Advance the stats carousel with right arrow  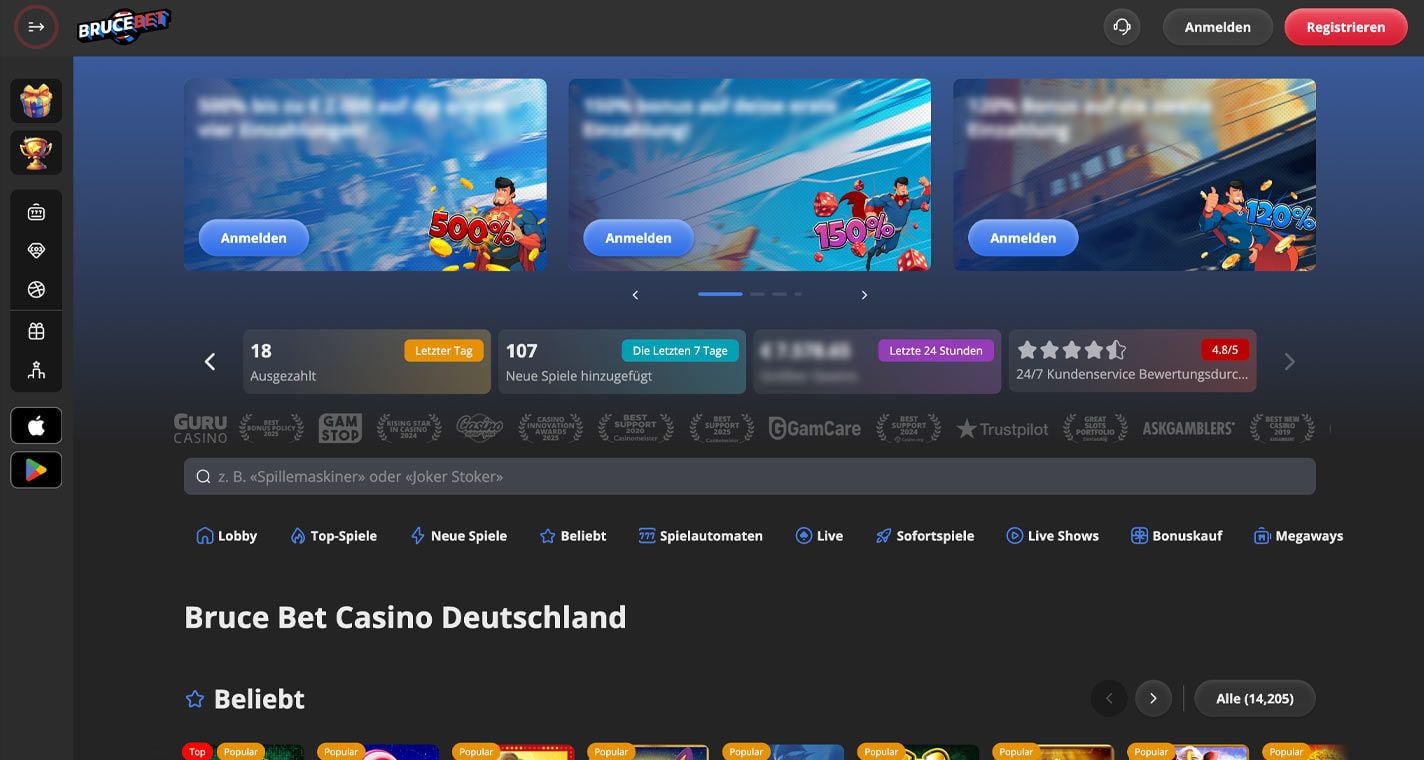coord(1289,362)
